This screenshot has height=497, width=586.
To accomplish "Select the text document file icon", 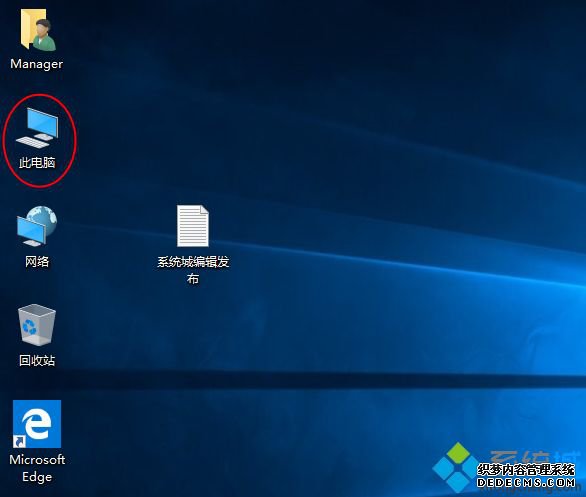I will [x=193, y=226].
